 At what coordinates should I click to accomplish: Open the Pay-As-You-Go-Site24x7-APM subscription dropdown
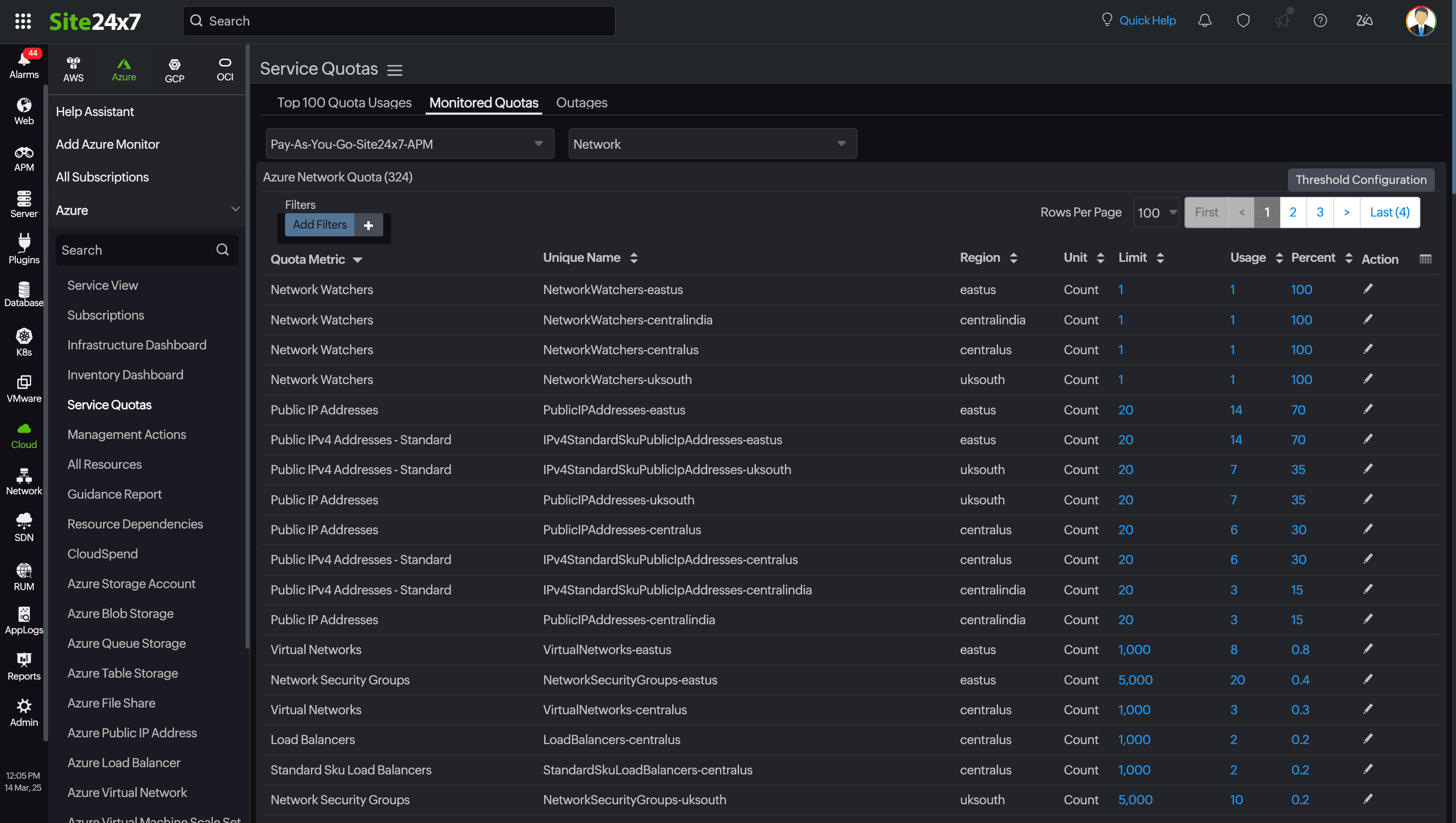coord(409,143)
